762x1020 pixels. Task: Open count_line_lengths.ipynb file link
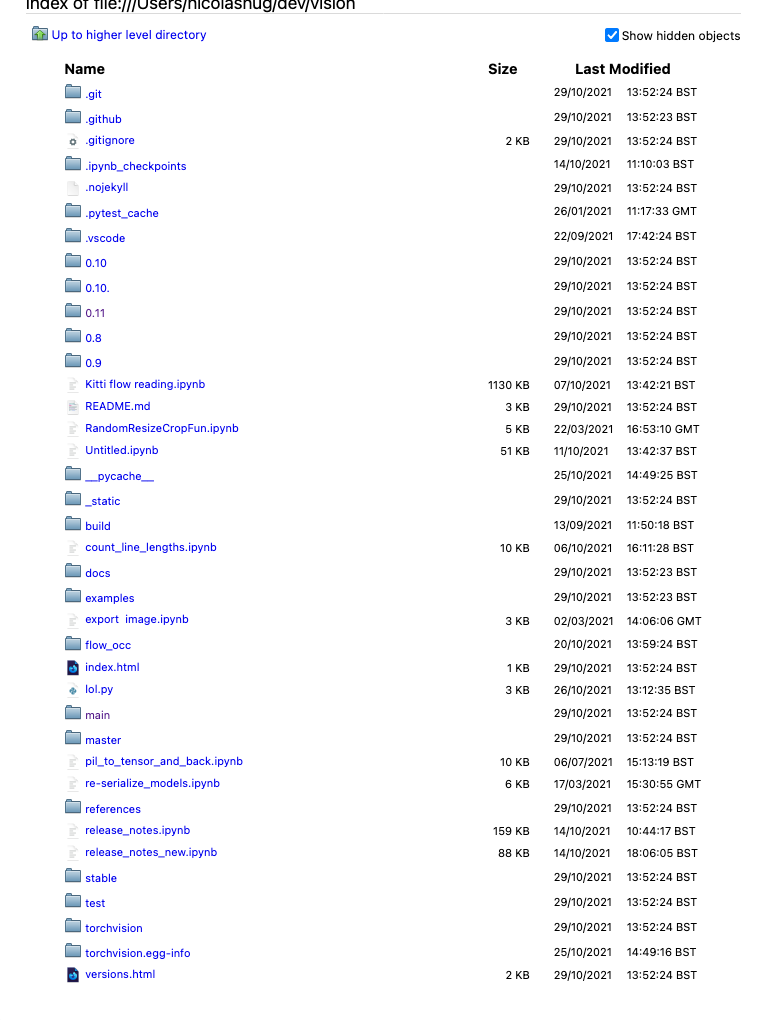click(150, 547)
